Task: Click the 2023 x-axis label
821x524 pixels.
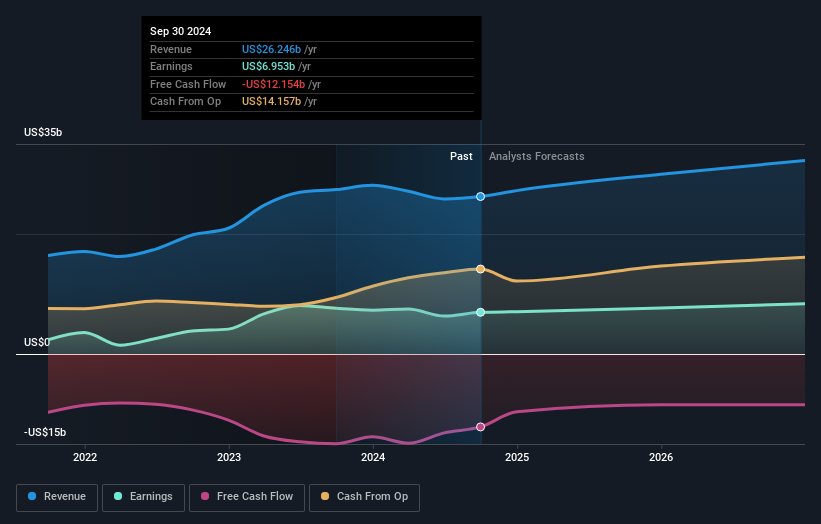Action: click(x=229, y=457)
